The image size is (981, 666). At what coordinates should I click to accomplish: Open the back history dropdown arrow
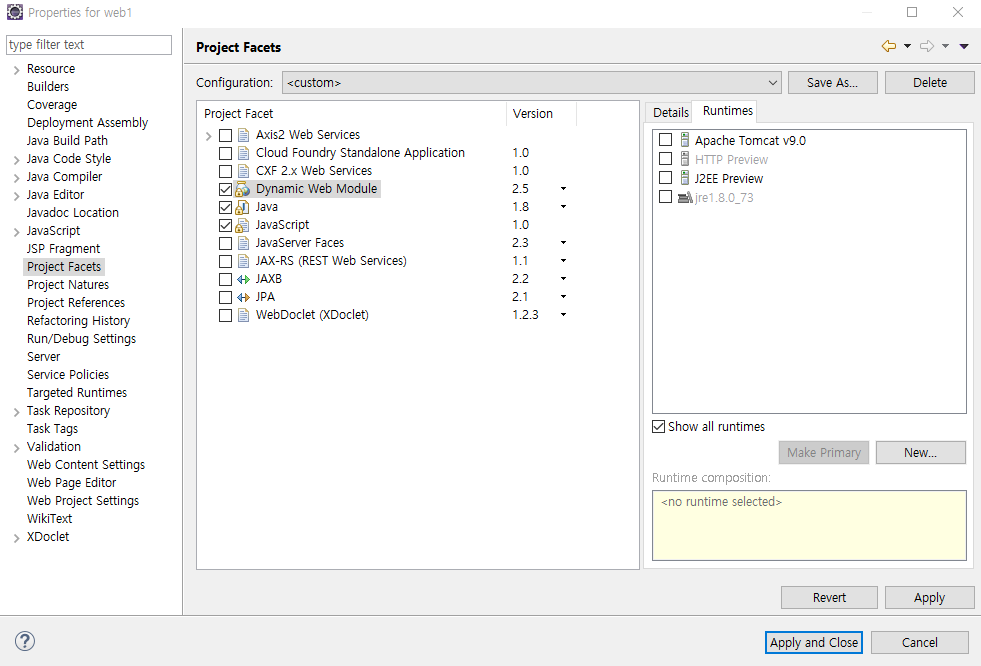click(x=907, y=46)
